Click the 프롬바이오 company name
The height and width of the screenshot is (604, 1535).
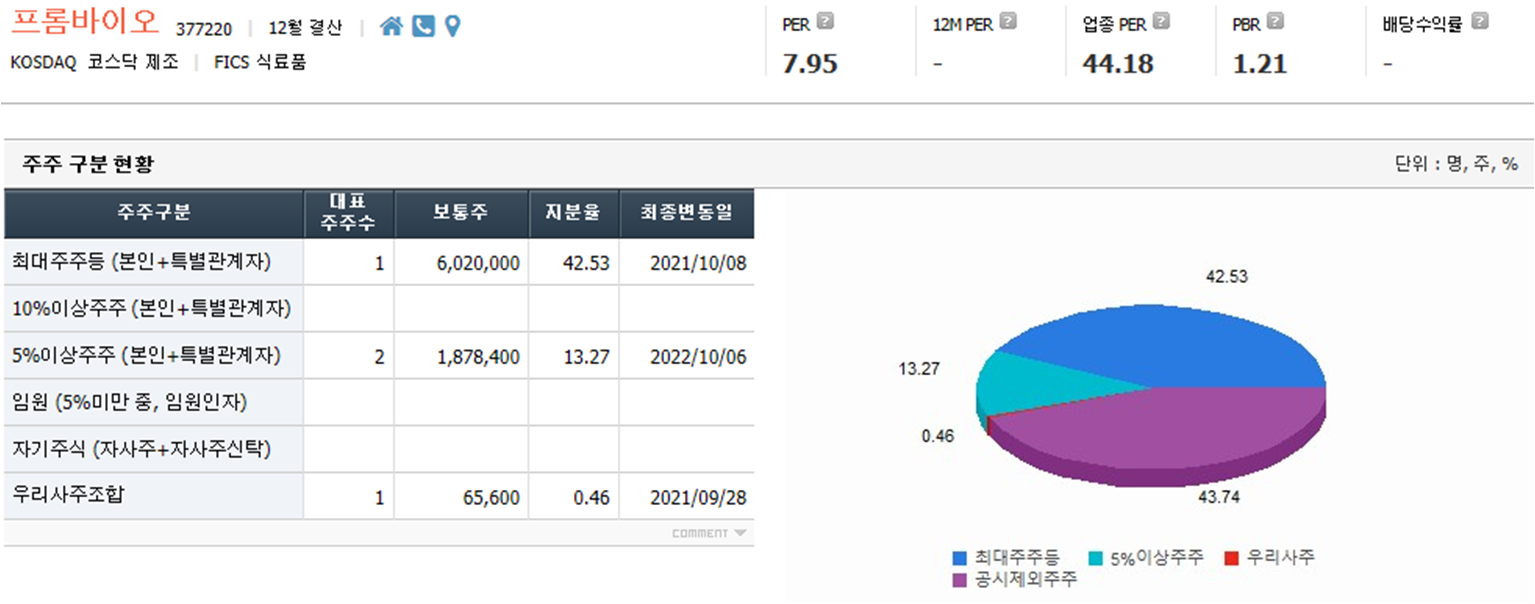pos(85,22)
